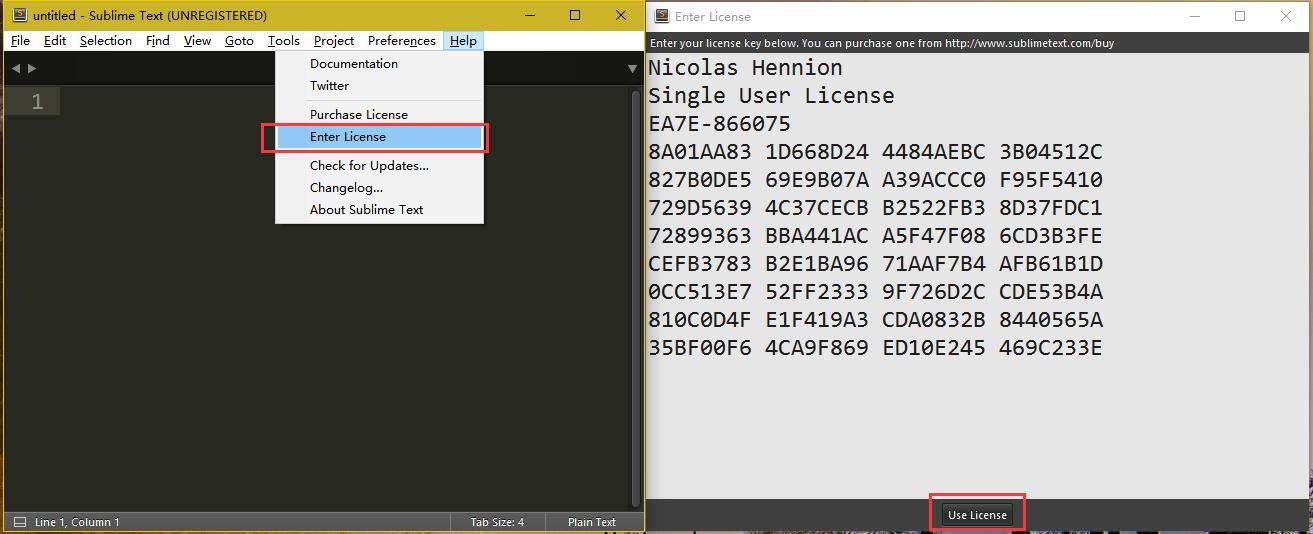Click the EA7E-866075 license line
This screenshot has width=1313, height=534.
coord(719,124)
